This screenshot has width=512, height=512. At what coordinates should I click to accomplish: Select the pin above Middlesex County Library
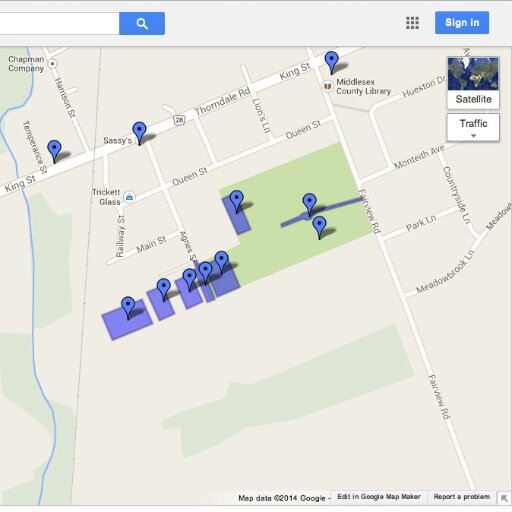click(x=332, y=63)
